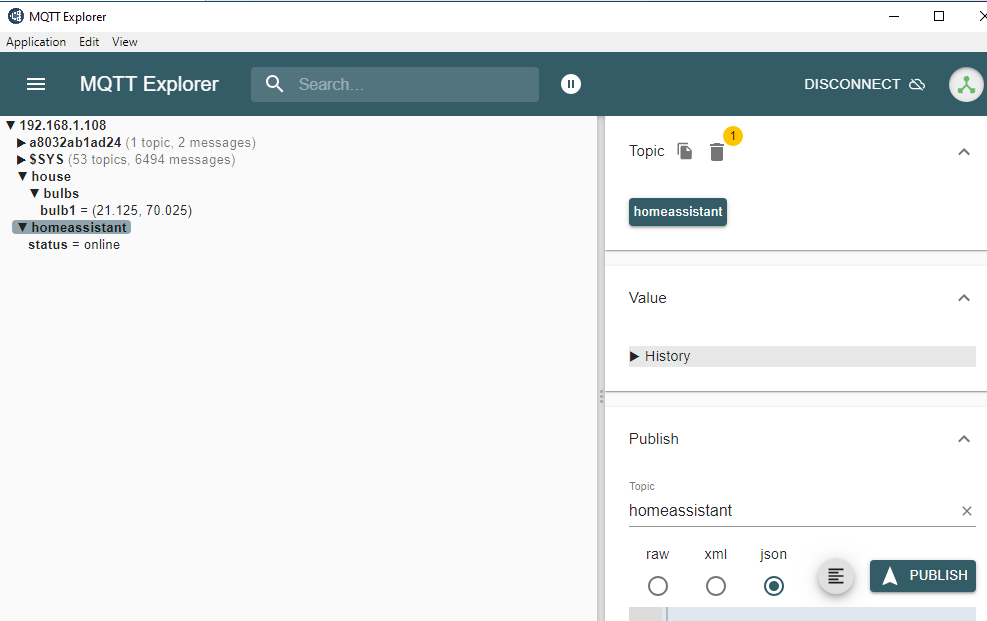Open the green connection avatar icon
The height and width of the screenshot is (621, 987).
click(966, 84)
